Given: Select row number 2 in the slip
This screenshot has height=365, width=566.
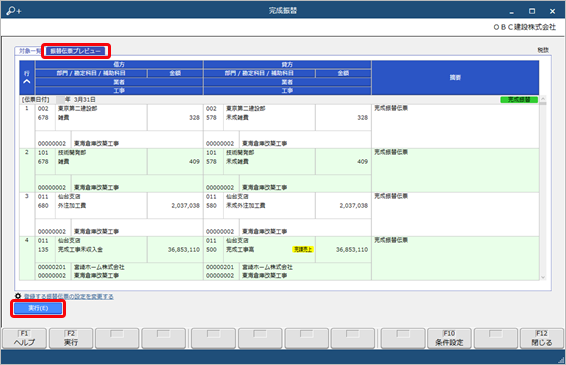Looking at the screenshot, I should (x=27, y=152).
